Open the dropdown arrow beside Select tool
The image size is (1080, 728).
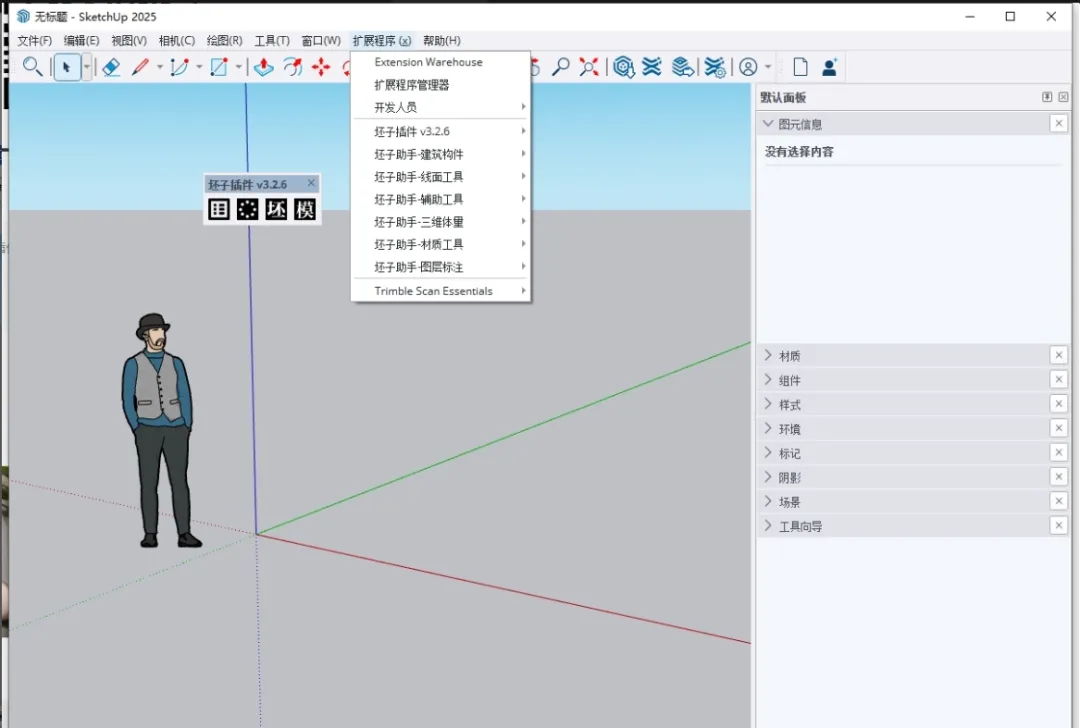(87, 67)
